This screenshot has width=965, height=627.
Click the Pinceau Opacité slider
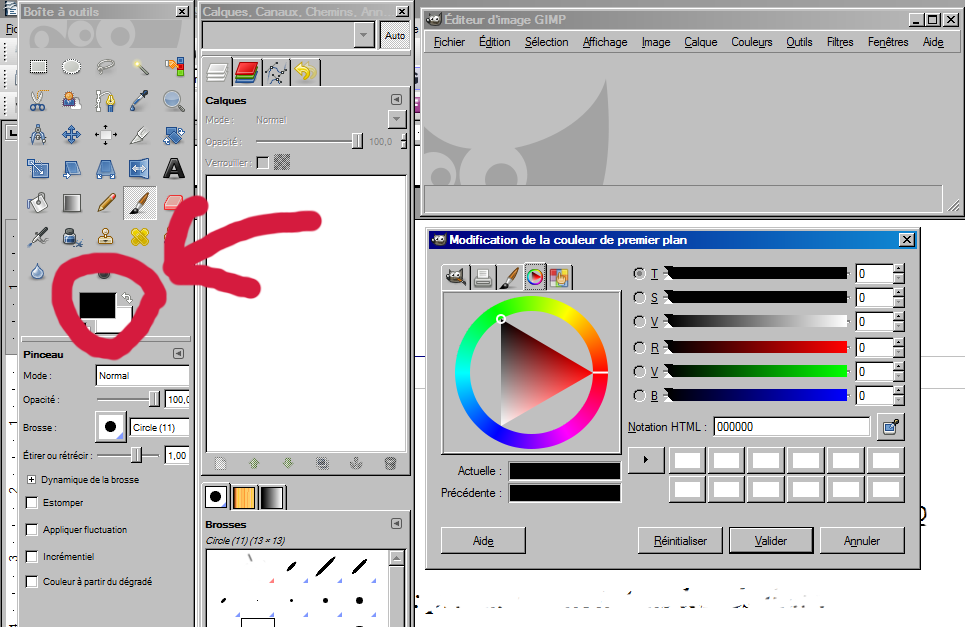(x=128, y=399)
